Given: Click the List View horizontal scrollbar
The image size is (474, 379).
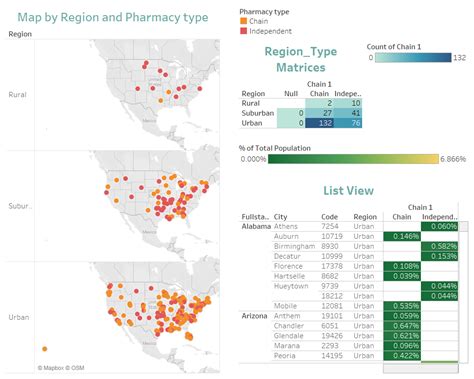Looking at the screenshot, I should (421, 368).
